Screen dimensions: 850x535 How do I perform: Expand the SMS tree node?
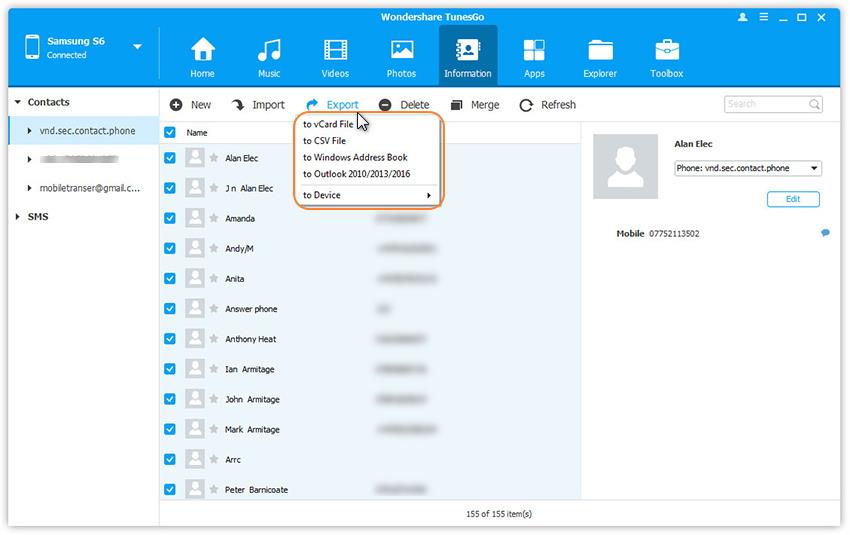17,217
